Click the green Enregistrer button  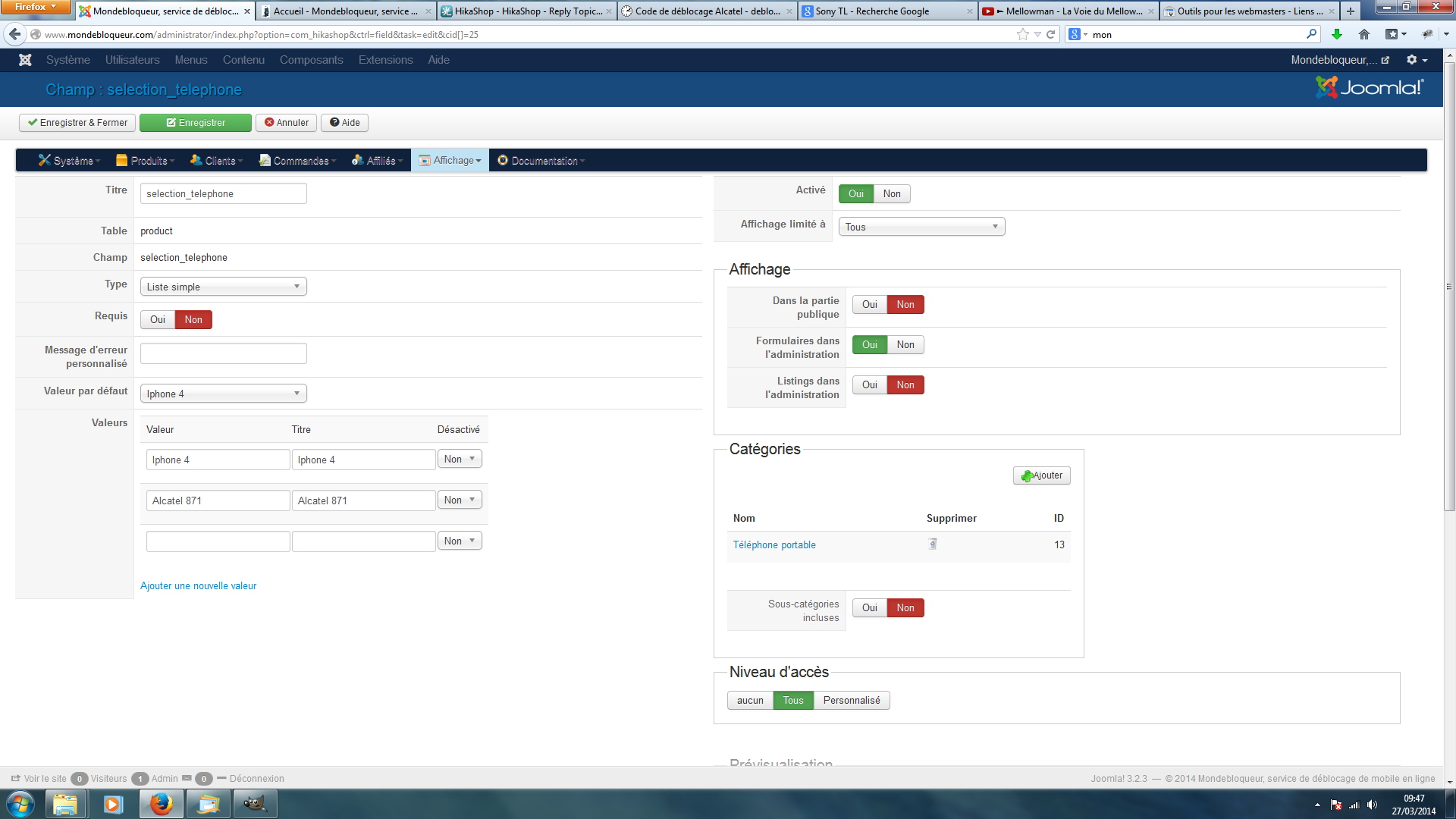(196, 123)
